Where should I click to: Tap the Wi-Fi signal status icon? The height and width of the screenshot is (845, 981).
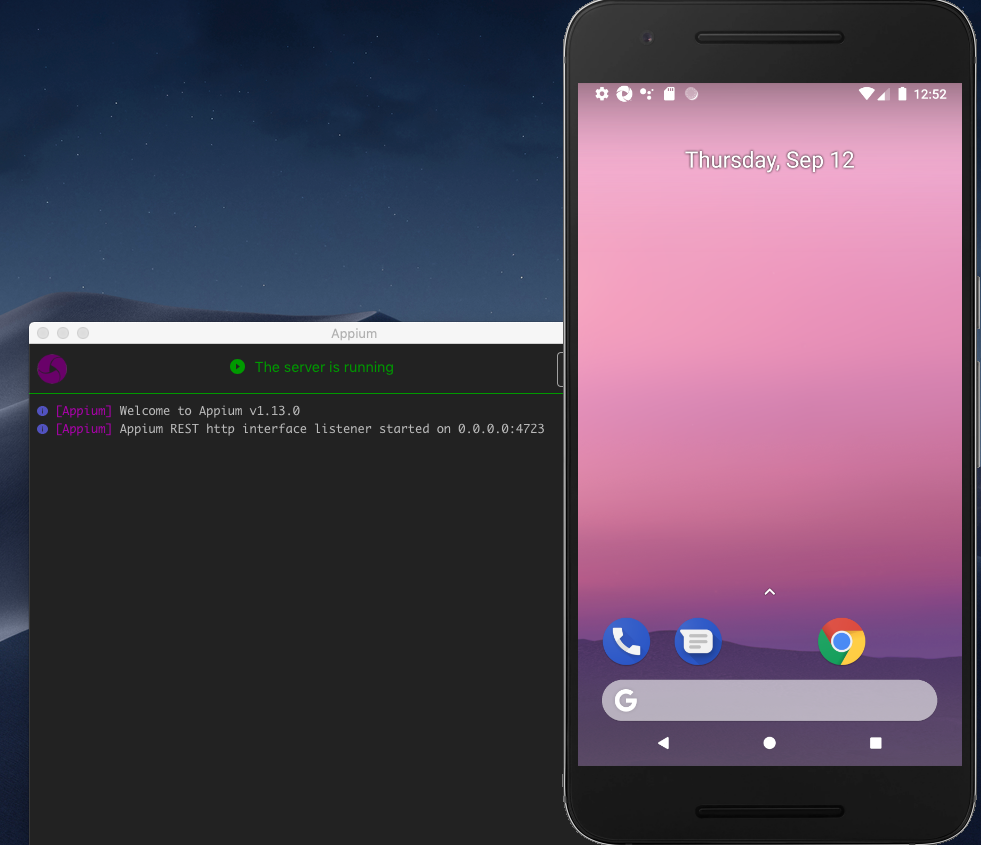coord(867,94)
